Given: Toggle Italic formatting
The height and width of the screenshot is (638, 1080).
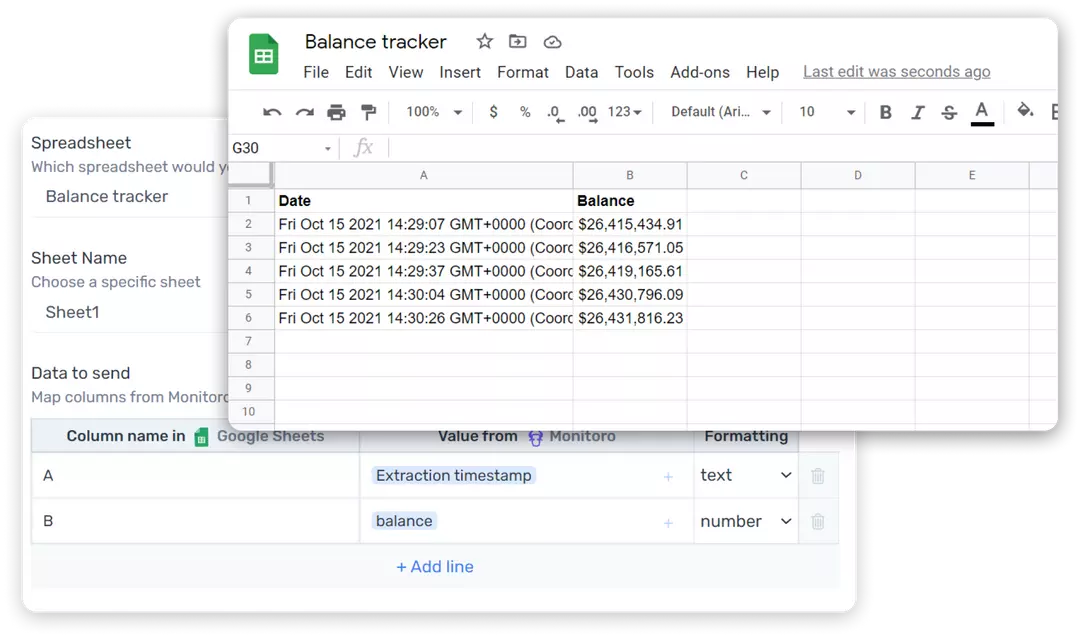Looking at the screenshot, I should coord(917,112).
